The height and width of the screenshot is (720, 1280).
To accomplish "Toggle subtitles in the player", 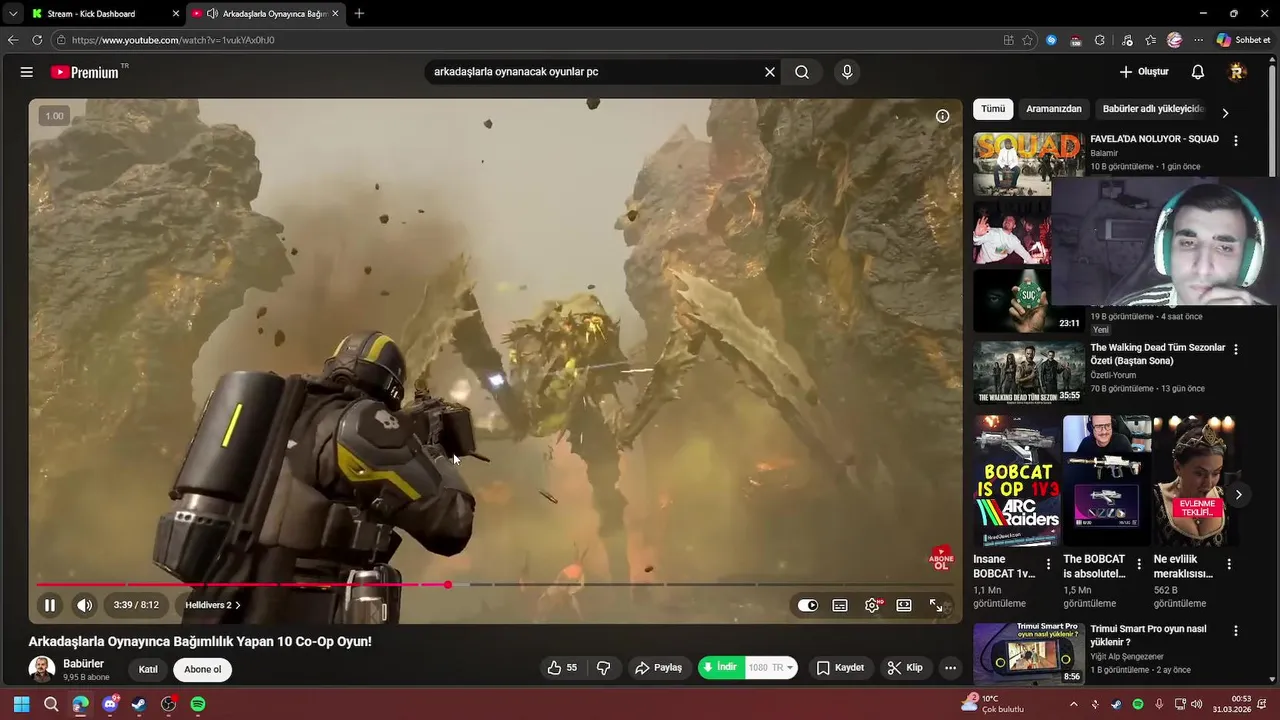I will (x=840, y=605).
